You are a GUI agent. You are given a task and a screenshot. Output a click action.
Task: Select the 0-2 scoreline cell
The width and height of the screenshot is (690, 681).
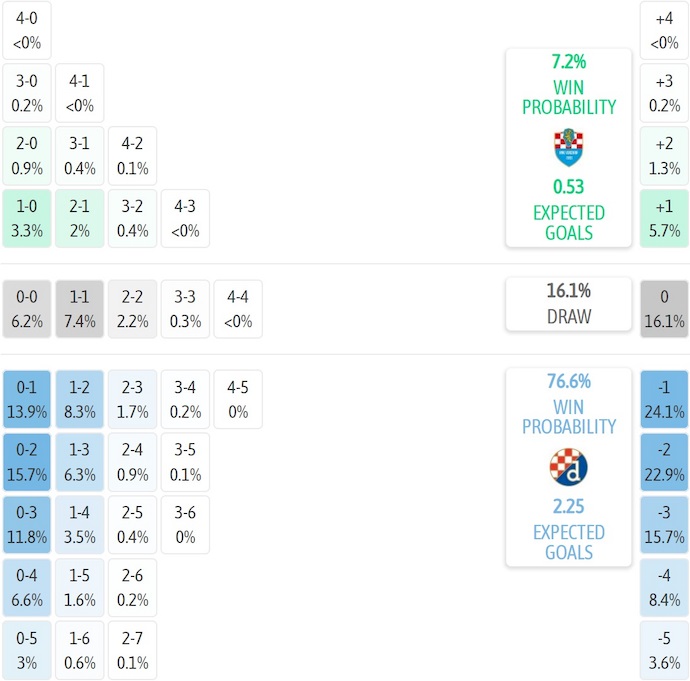(27, 462)
